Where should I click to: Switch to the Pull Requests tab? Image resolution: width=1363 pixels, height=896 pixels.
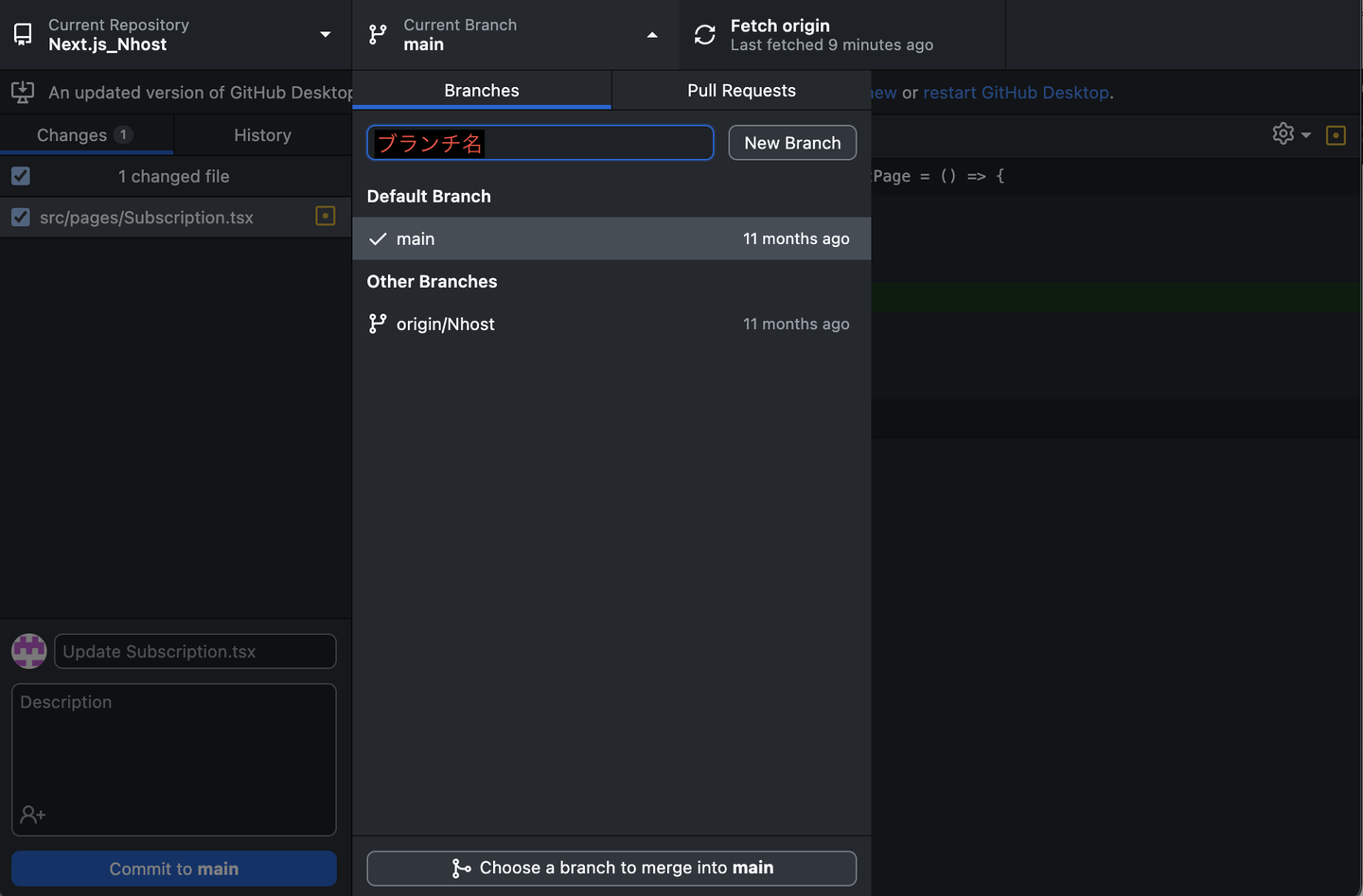741,91
